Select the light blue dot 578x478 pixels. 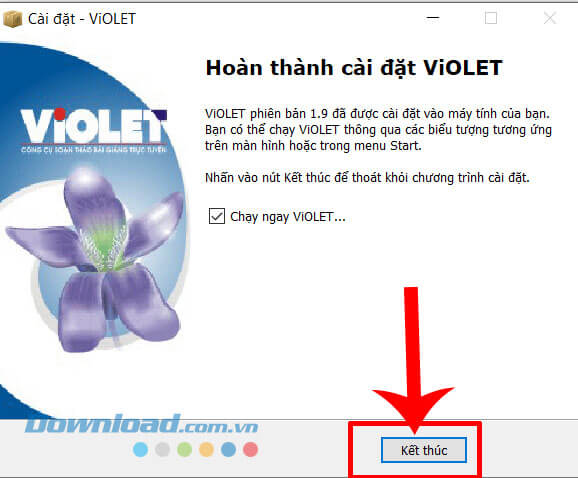[x=140, y=450]
